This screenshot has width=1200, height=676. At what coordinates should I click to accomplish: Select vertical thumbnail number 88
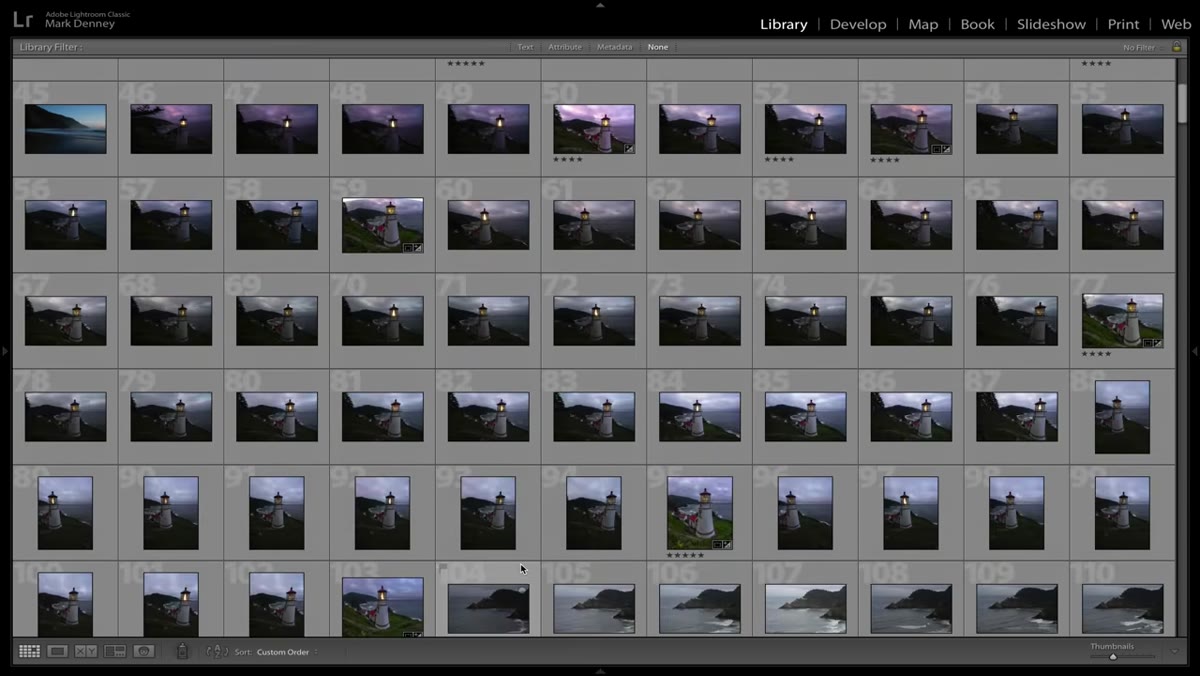[1122, 417]
